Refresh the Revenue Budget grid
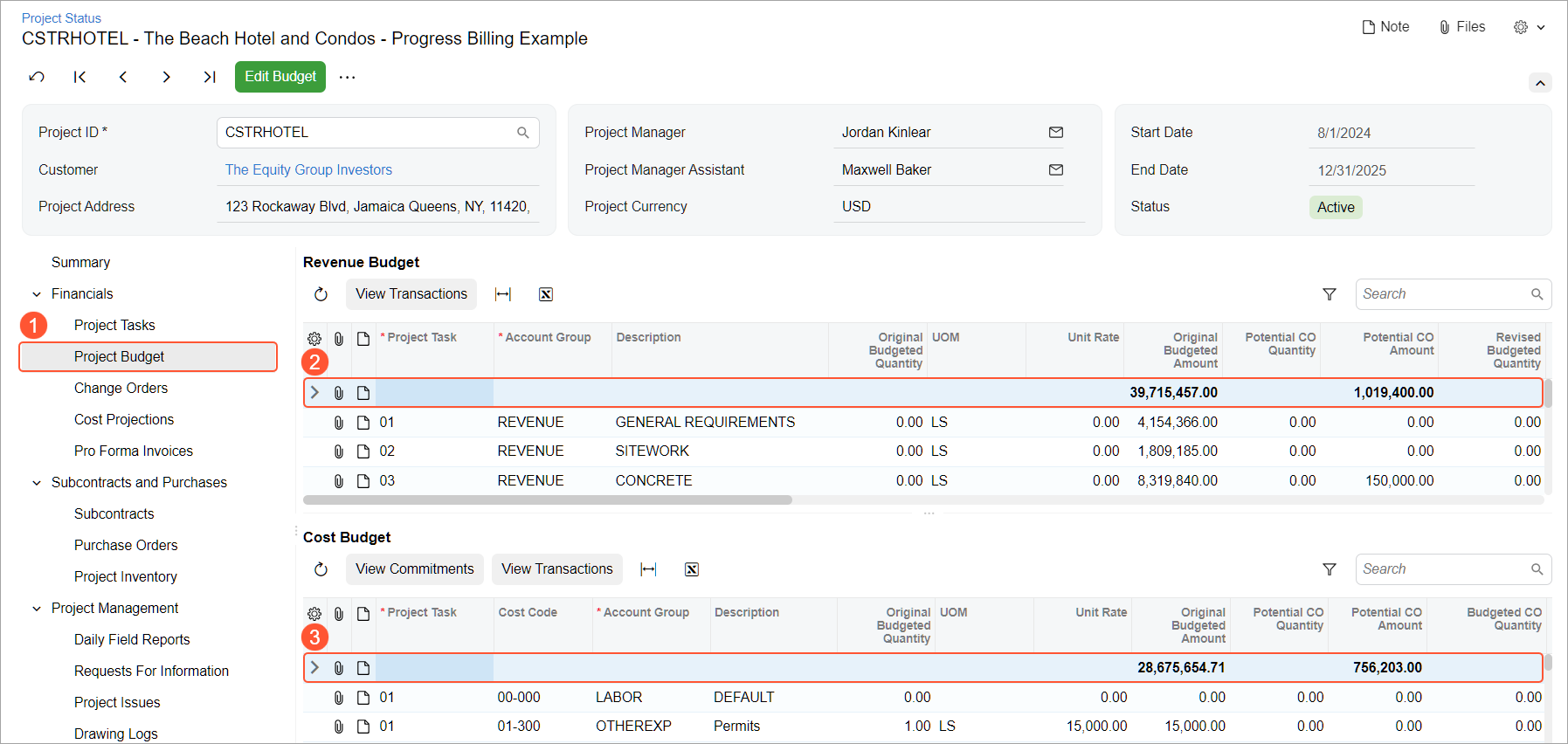The height and width of the screenshot is (744, 1568). (x=321, y=294)
